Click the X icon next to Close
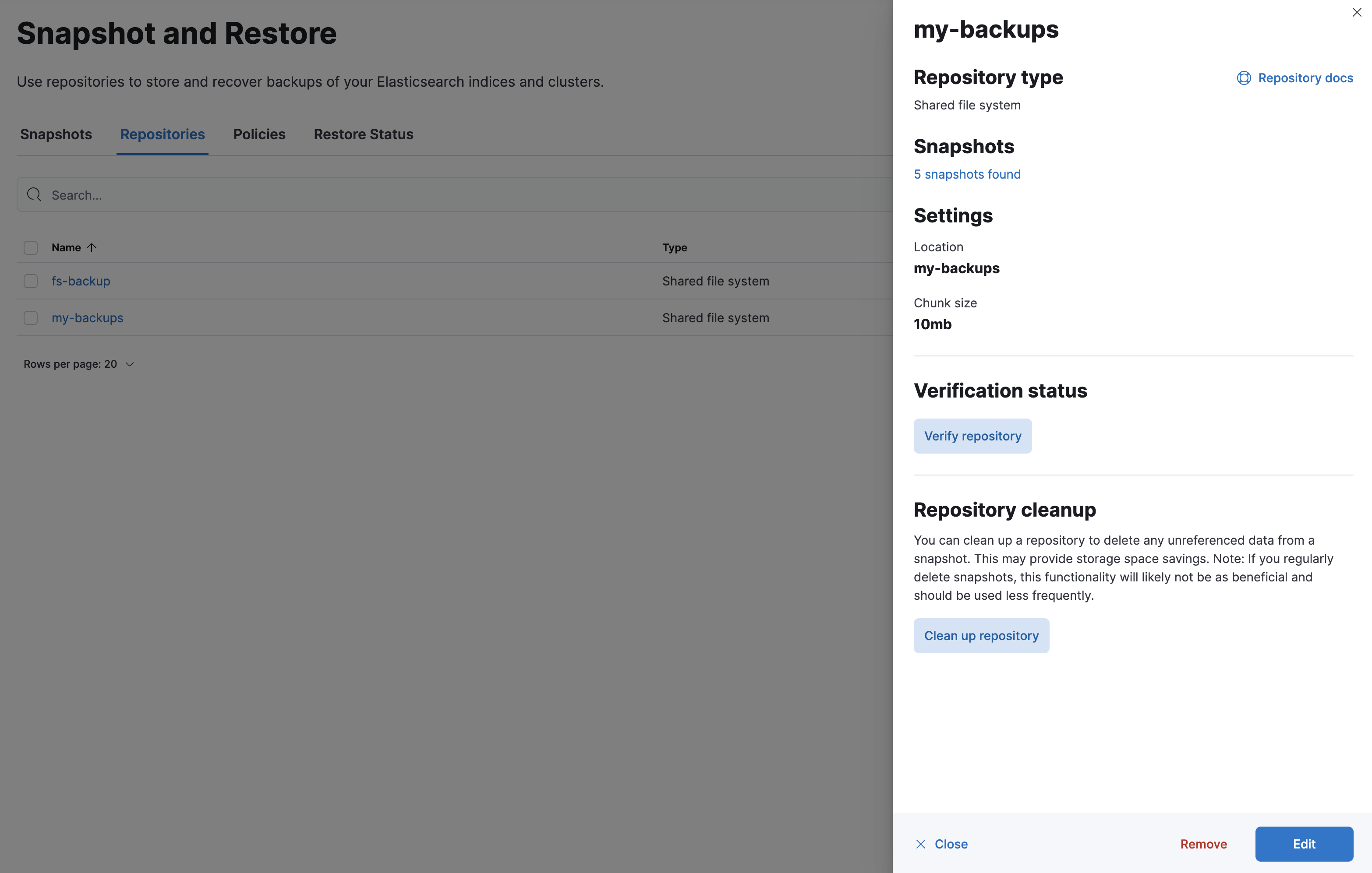 click(x=921, y=844)
